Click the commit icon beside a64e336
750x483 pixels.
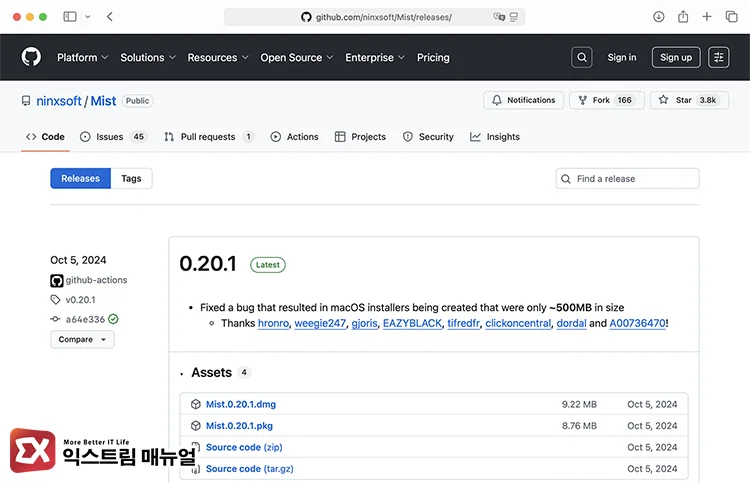(x=55, y=319)
